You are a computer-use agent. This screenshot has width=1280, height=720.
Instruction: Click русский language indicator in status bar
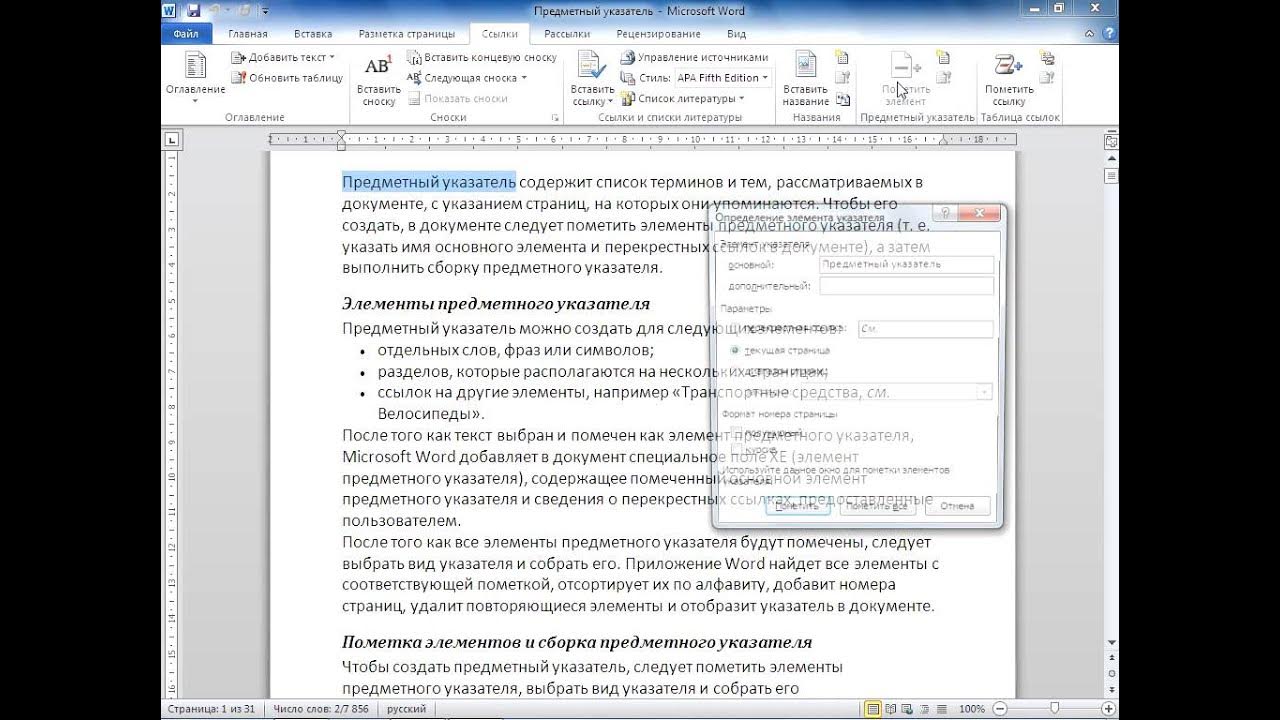[406, 709]
